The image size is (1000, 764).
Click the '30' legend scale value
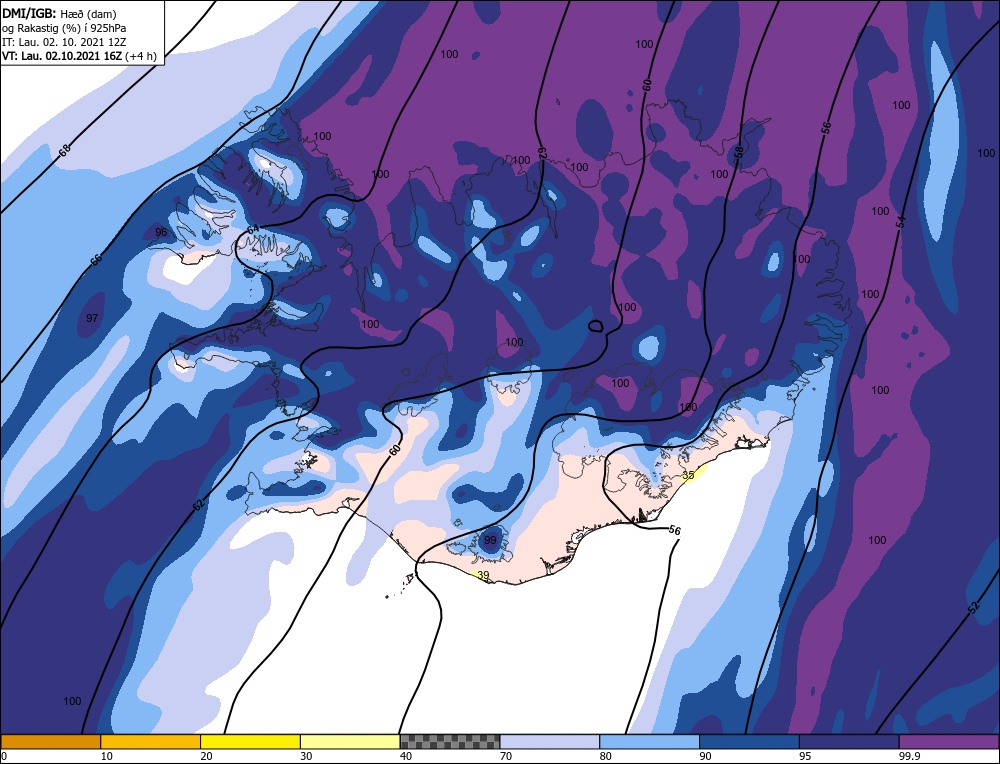(x=306, y=756)
